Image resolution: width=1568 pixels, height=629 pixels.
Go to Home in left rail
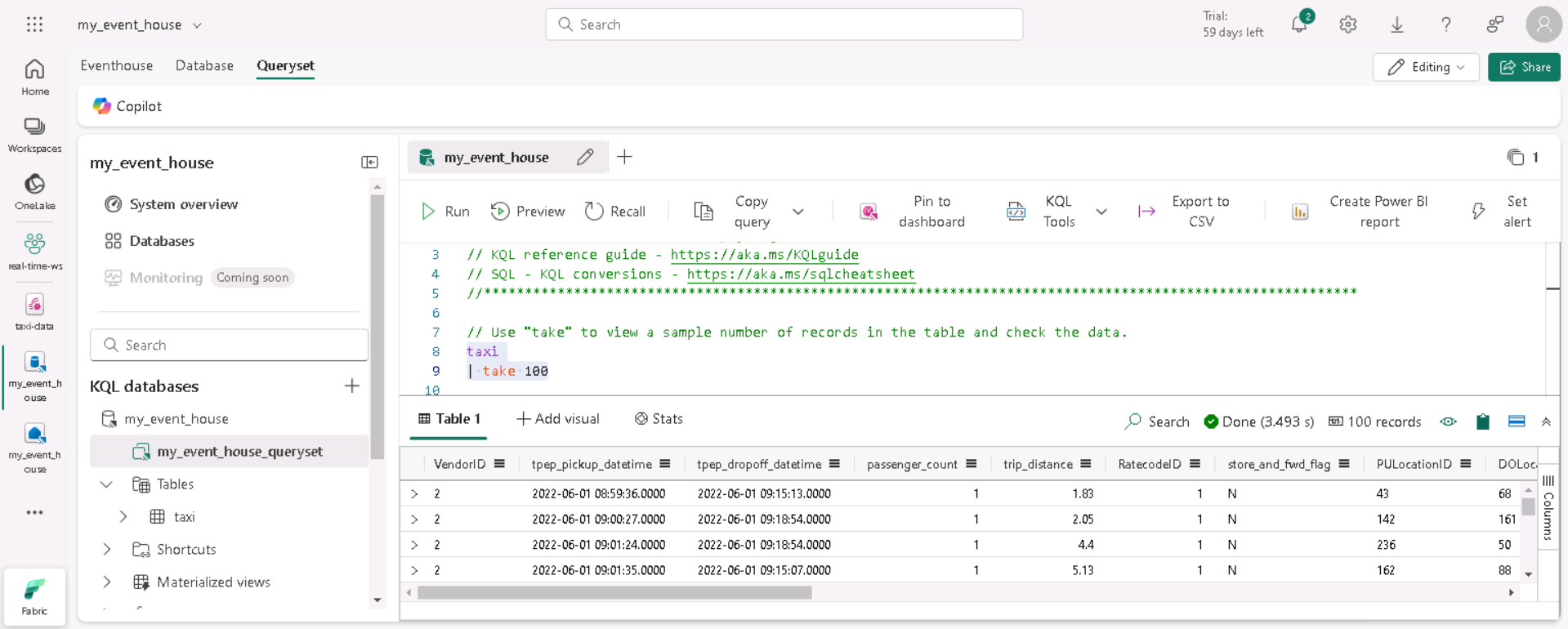(x=34, y=78)
